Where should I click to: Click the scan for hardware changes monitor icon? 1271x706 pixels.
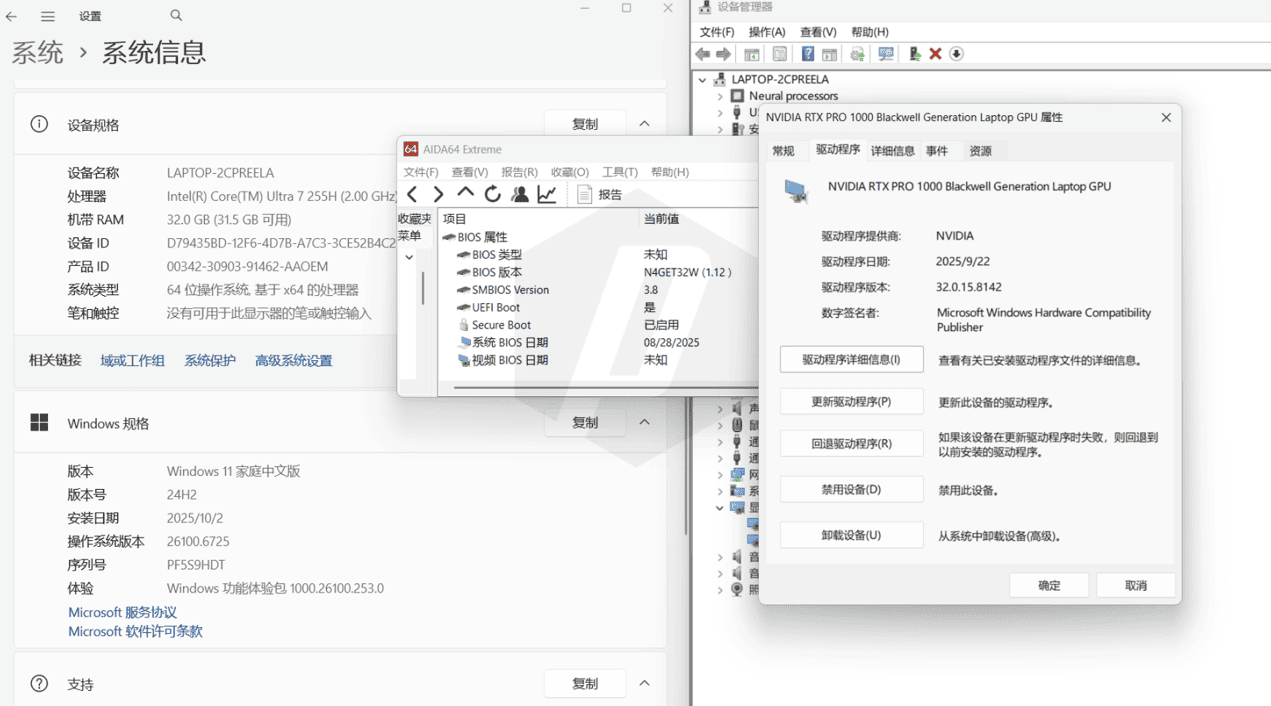885,54
